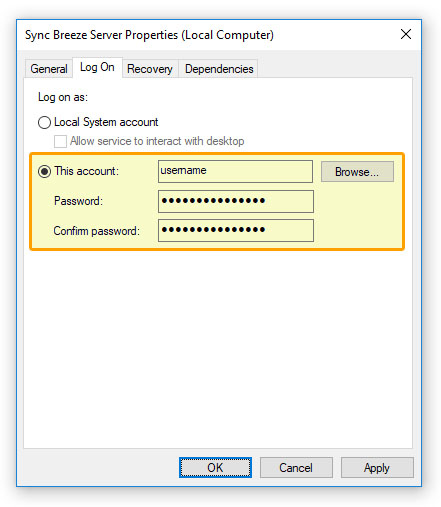Focus the Password input field
The height and width of the screenshot is (507, 441).
[236, 201]
